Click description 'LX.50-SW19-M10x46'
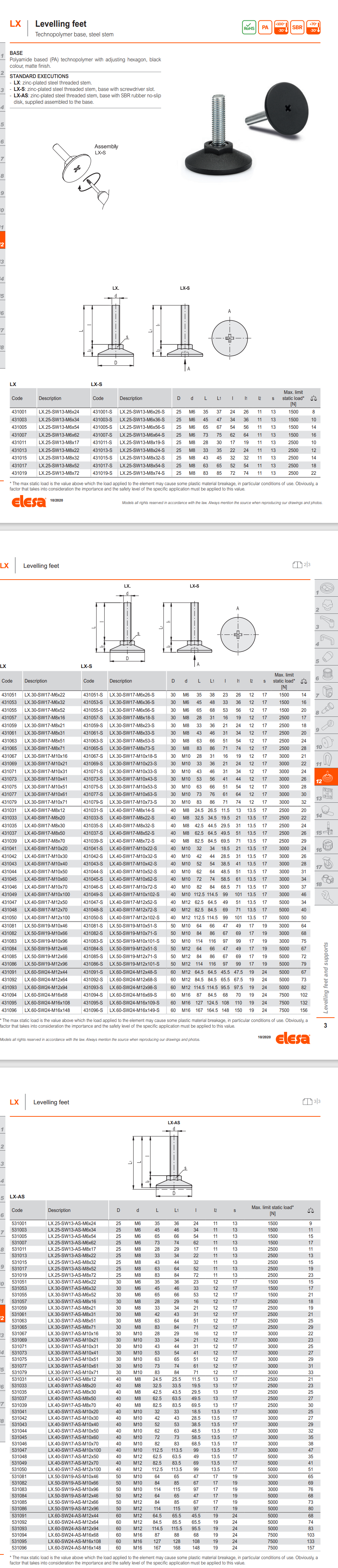Screen dimensions: 338x1568 [x=46, y=925]
